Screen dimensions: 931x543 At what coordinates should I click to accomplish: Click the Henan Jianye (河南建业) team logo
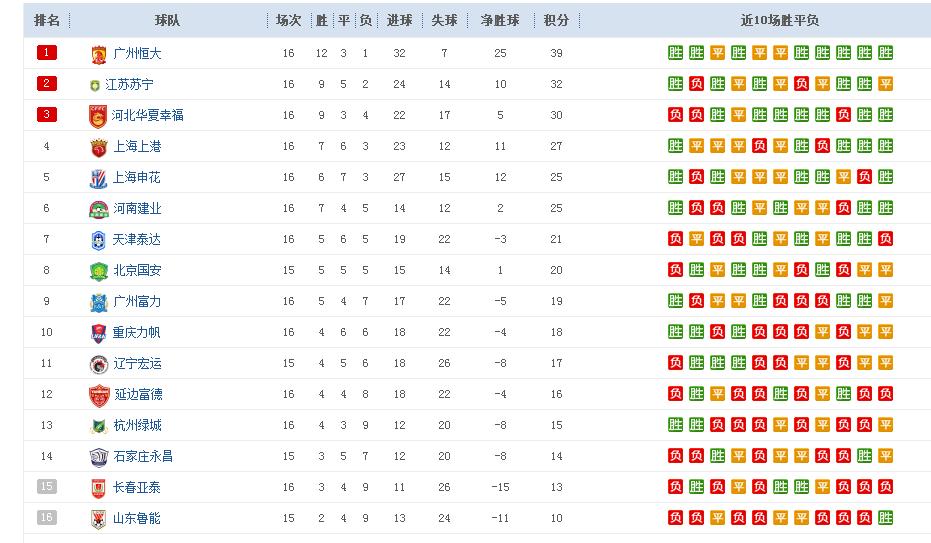[98, 209]
